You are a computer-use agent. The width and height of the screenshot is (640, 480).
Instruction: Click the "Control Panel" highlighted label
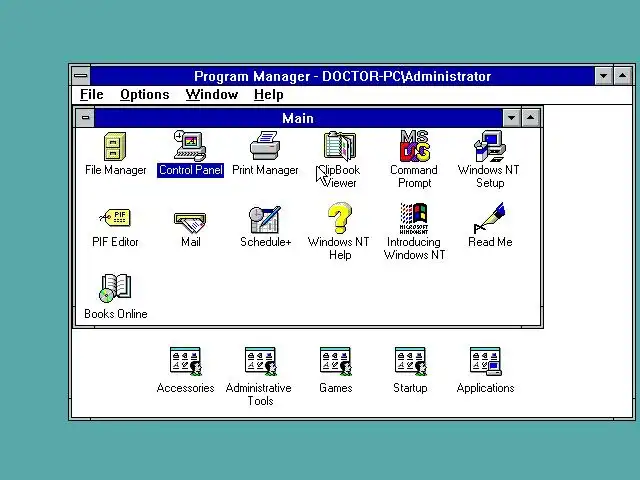pyautogui.click(x=190, y=170)
